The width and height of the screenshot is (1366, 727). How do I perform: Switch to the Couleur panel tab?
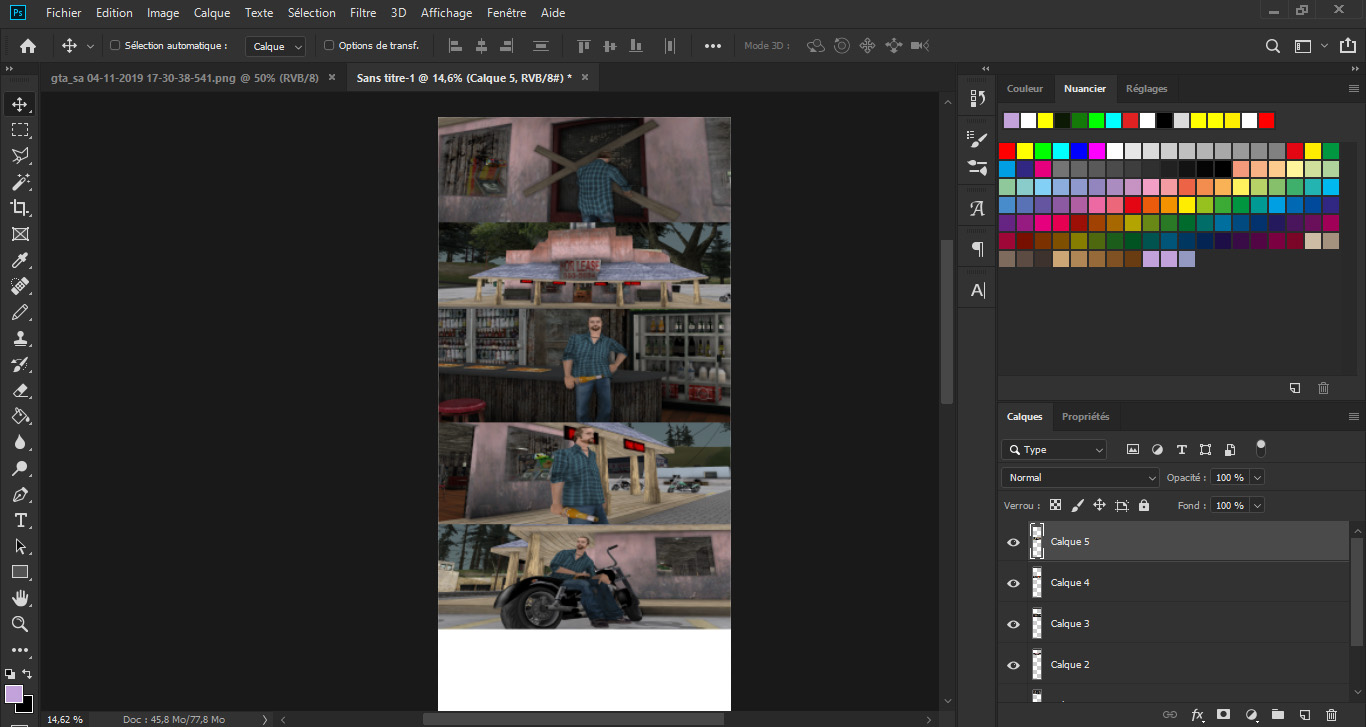[x=1025, y=88]
